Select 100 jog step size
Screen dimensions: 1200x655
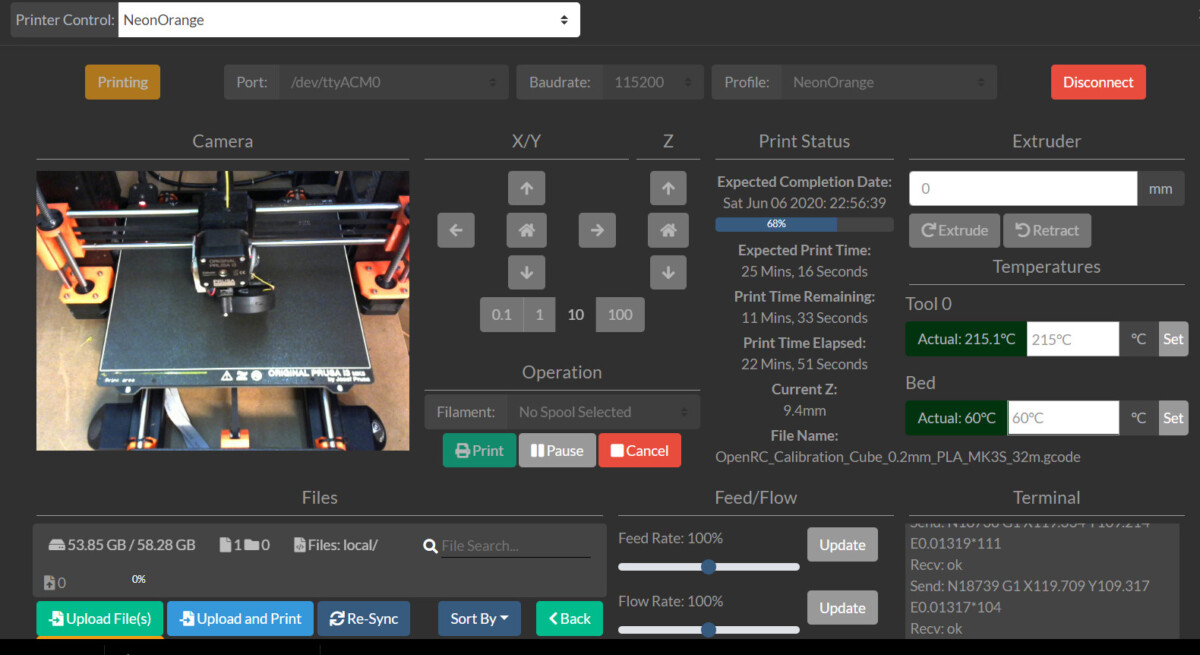pos(620,314)
